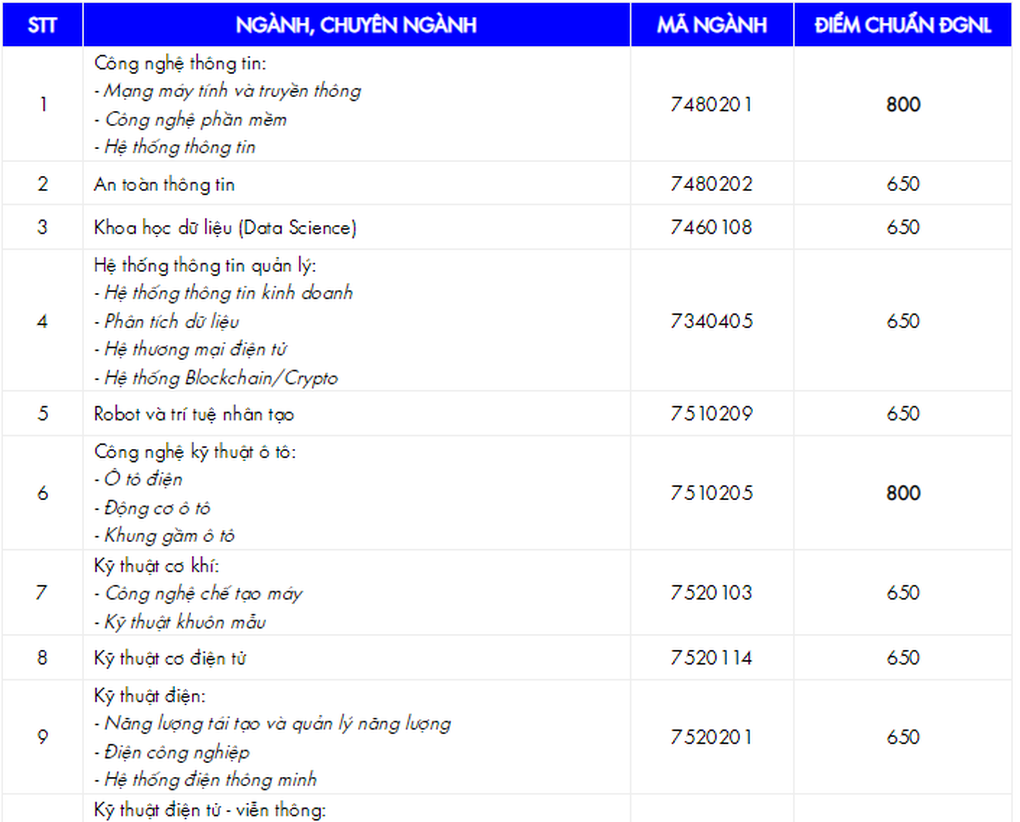Click score 650 for cơ điện tử
Screen dimensions: 1020x822
pyautogui.click(x=903, y=658)
